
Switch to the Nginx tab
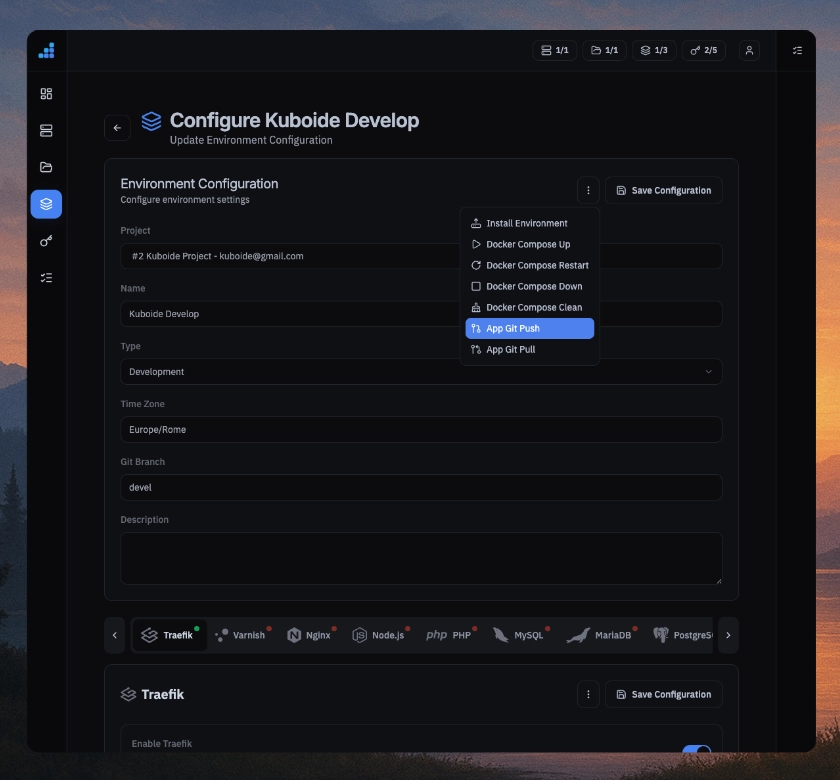pyautogui.click(x=309, y=635)
